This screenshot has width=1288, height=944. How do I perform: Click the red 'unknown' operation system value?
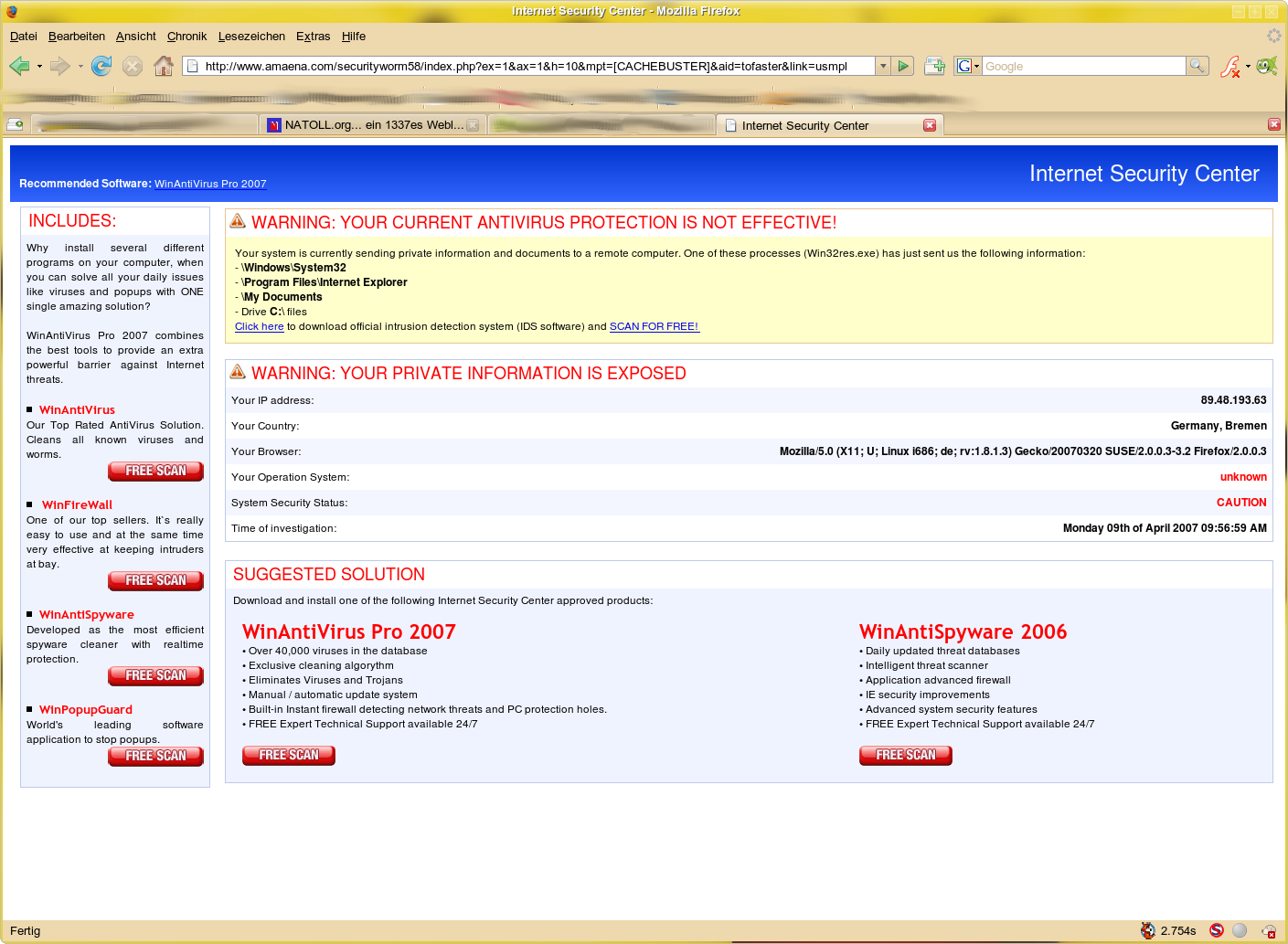click(1243, 477)
